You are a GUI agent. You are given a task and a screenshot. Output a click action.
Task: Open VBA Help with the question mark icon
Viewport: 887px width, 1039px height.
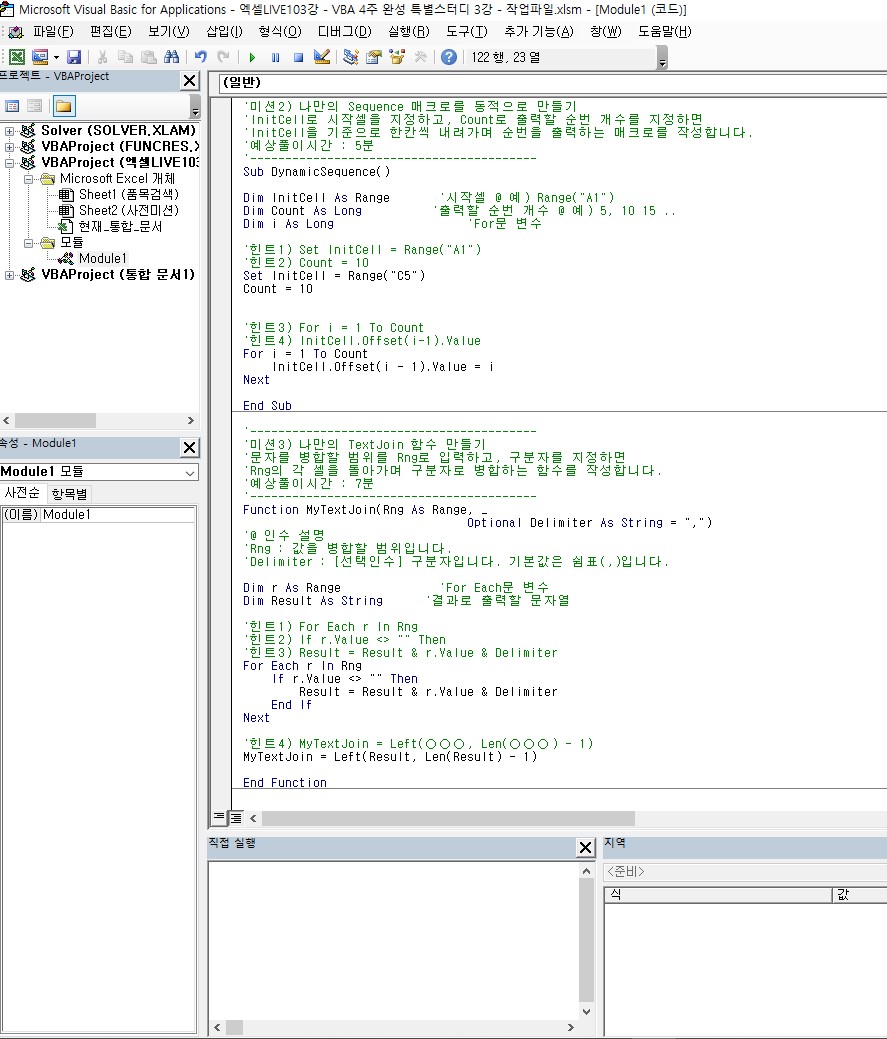448,58
